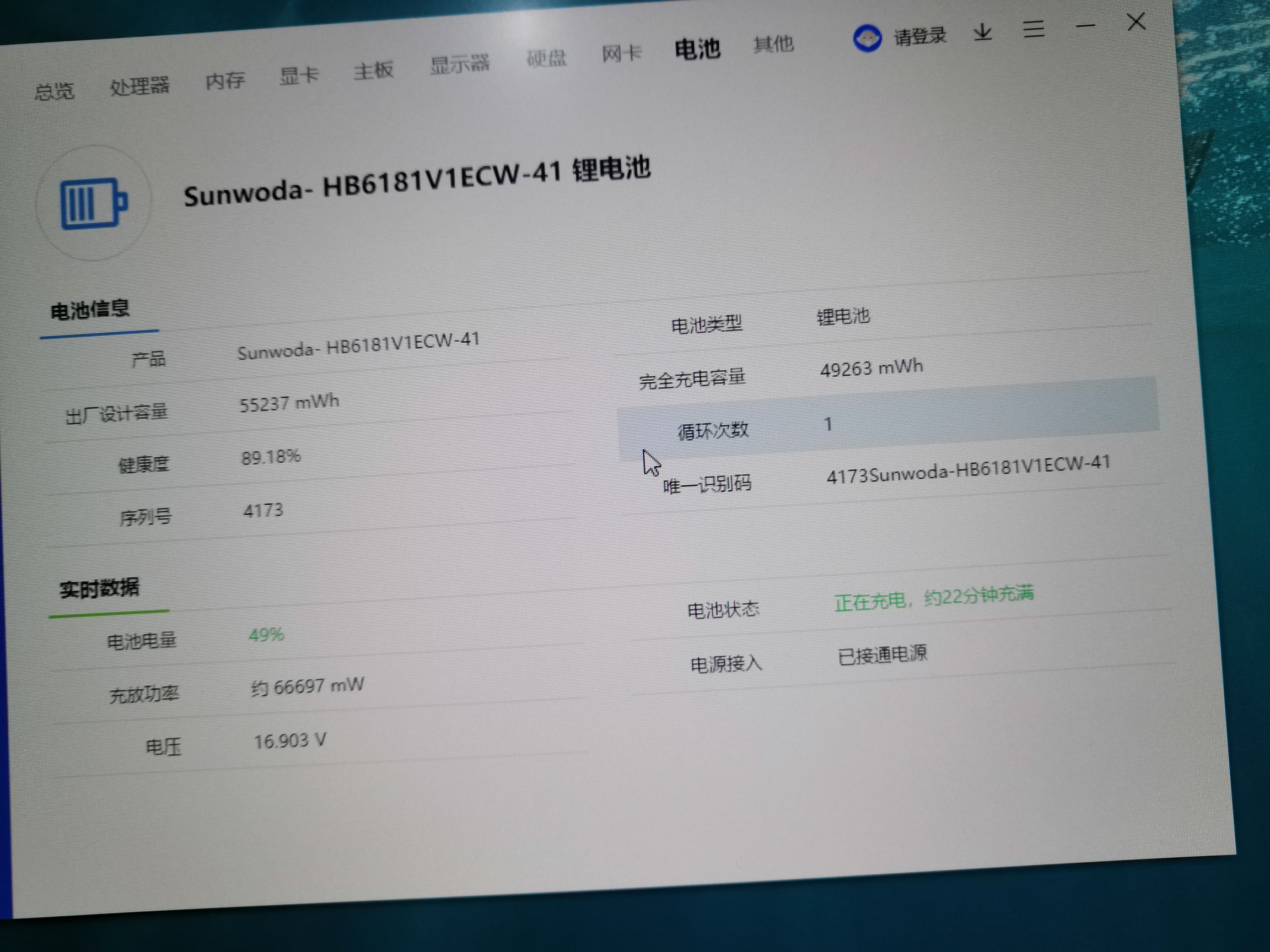The width and height of the screenshot is (1270, 952).
Task: Click unique ID 4173Sunwoda-HB6181V1ECW-41
Action: tap(968, 469)
